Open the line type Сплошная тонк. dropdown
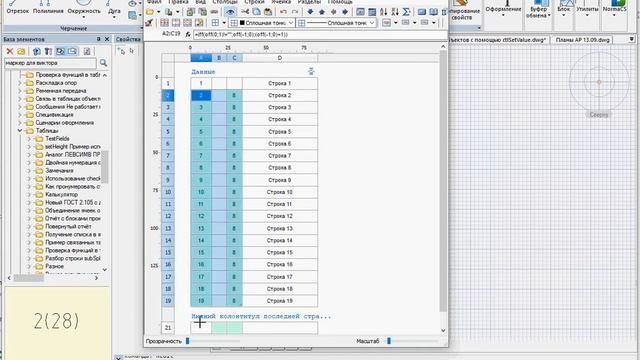Screen dimensions: 640x360 click(x=371, y=23)
